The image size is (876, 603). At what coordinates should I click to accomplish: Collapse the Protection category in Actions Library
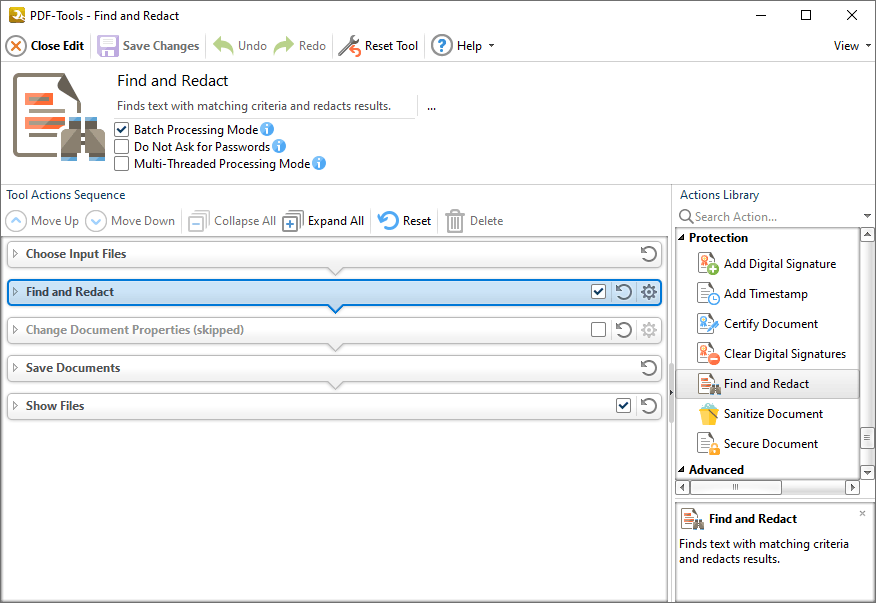tap(682, 238)
